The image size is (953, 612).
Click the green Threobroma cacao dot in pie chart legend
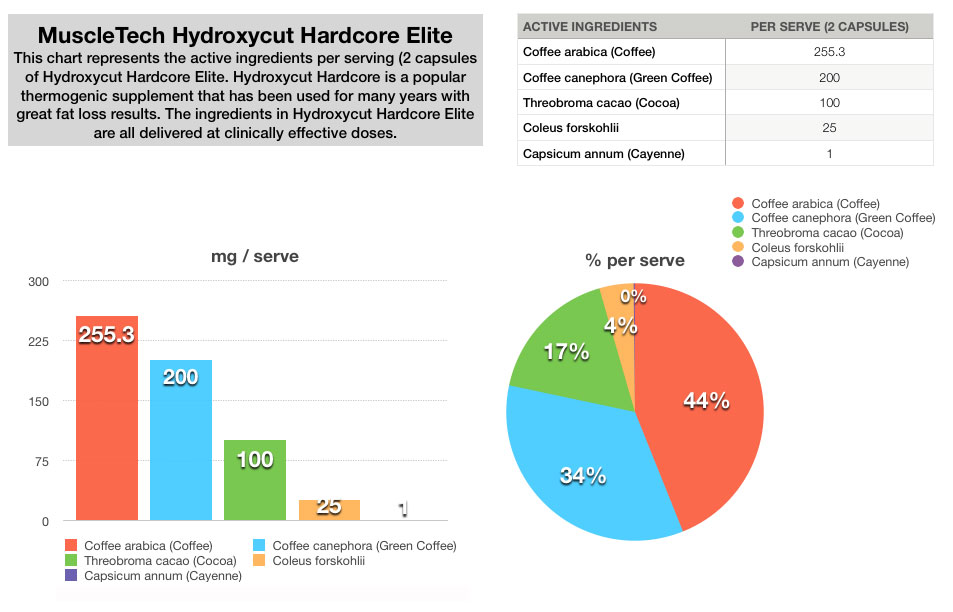738,232
